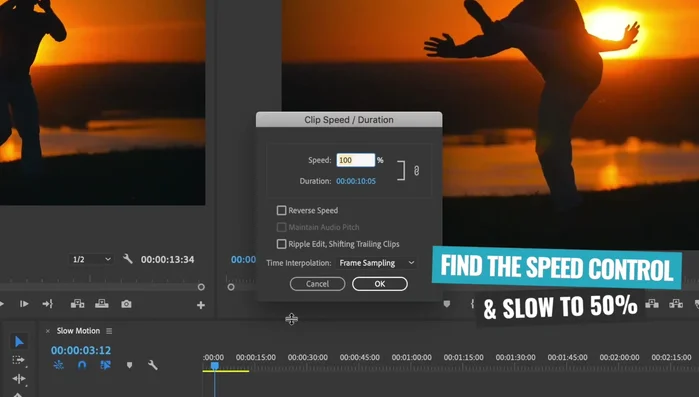Click the timeline playhead timecode 00:00:03:12

[x=81, y=350]
